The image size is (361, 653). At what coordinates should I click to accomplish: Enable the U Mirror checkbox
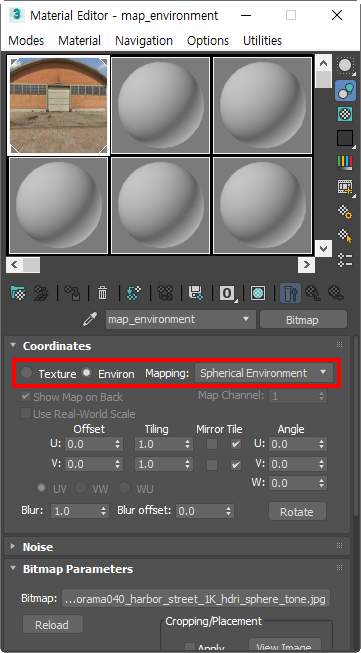click(212, 444)
